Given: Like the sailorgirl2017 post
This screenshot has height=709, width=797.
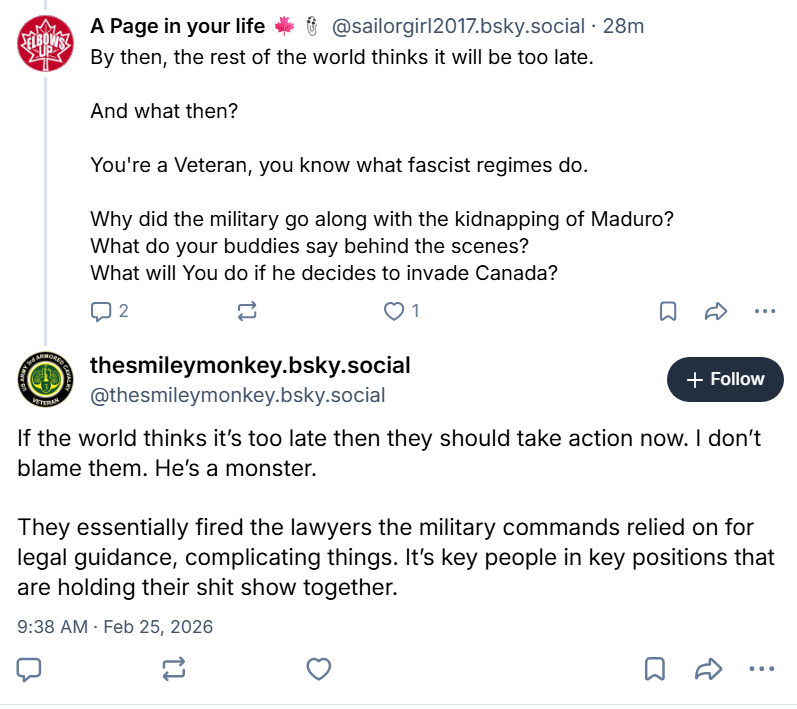Looking at the screenshot, I should (x=394, y=311).
